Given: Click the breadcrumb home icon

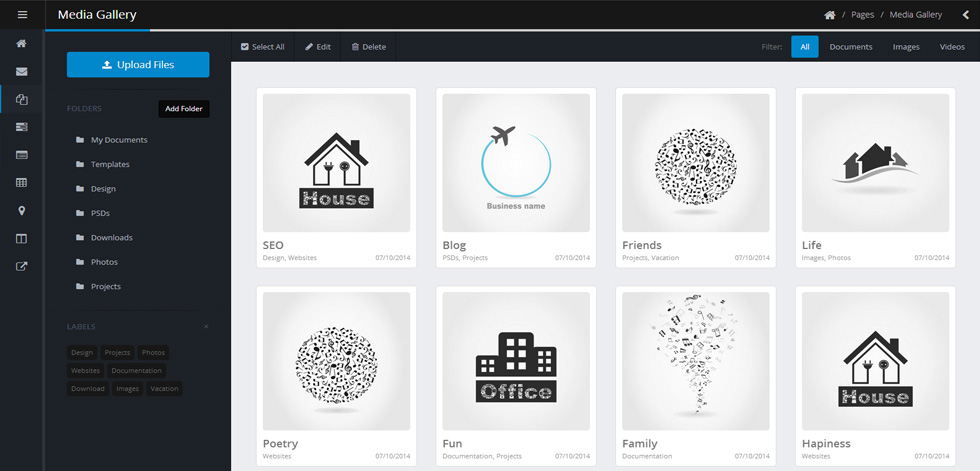Looking at the screenshot, I should tap(830, 14).
